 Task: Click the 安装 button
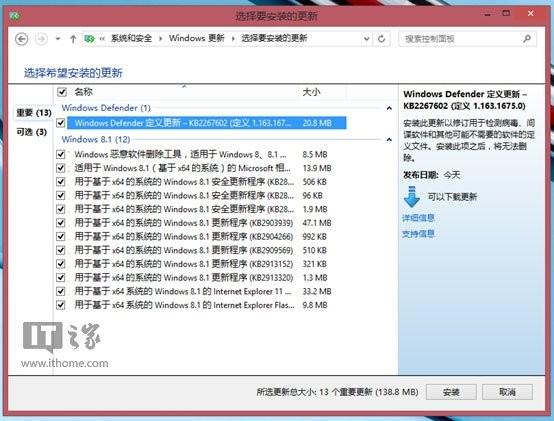click(451, 392)
